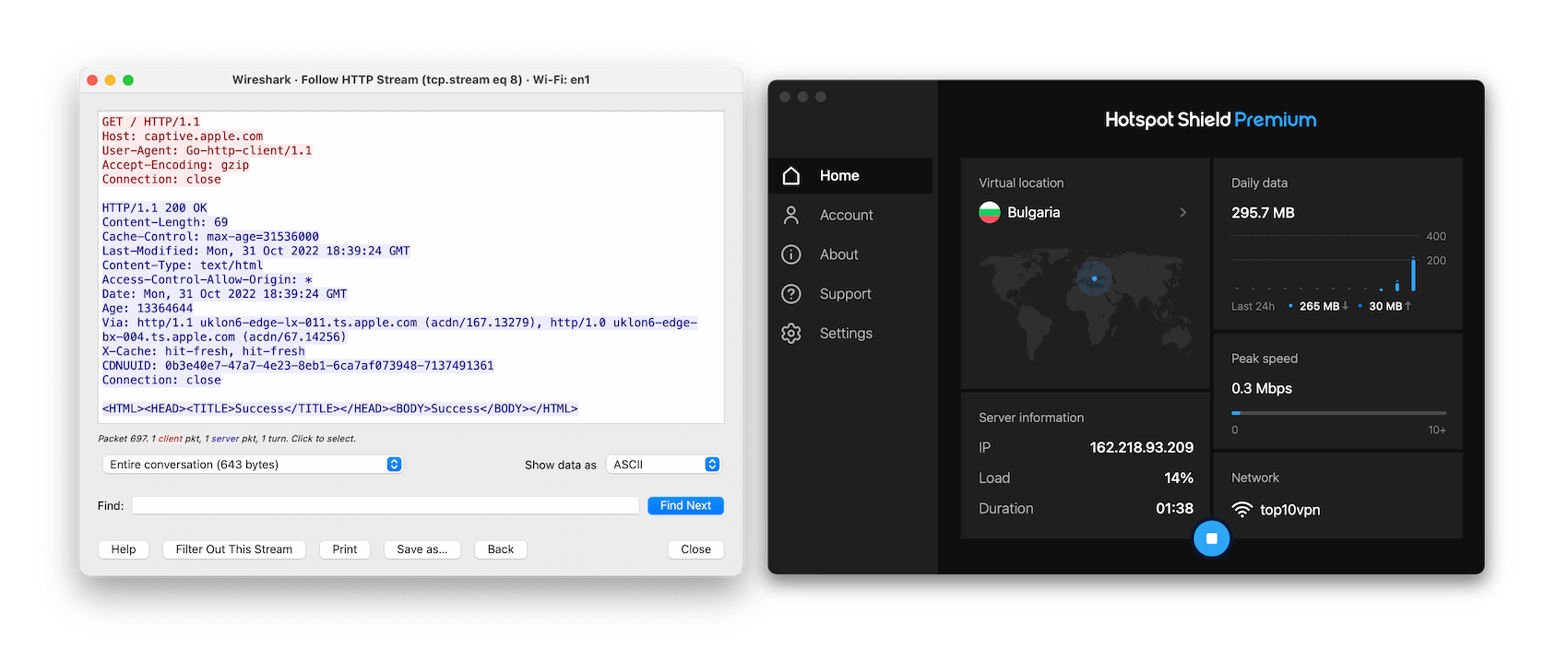This screenshot has width=1568, height=672.
Task: Click the 'Last 24h' chart label
Action: pos(1253,306)
